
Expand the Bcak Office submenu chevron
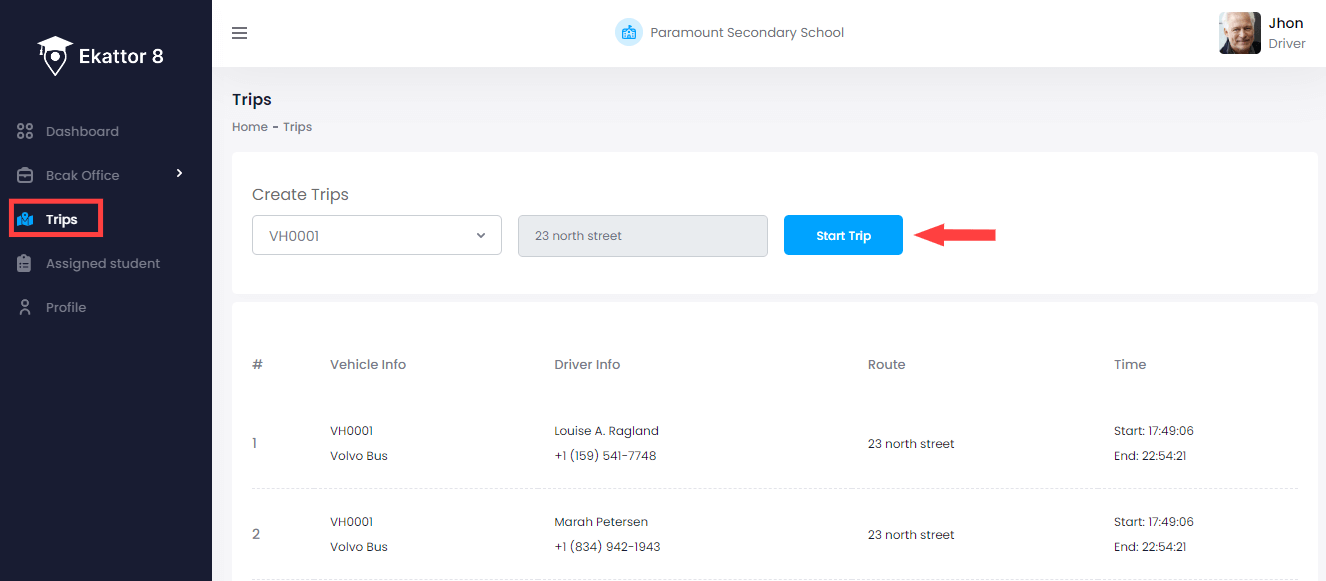(180, 174)
